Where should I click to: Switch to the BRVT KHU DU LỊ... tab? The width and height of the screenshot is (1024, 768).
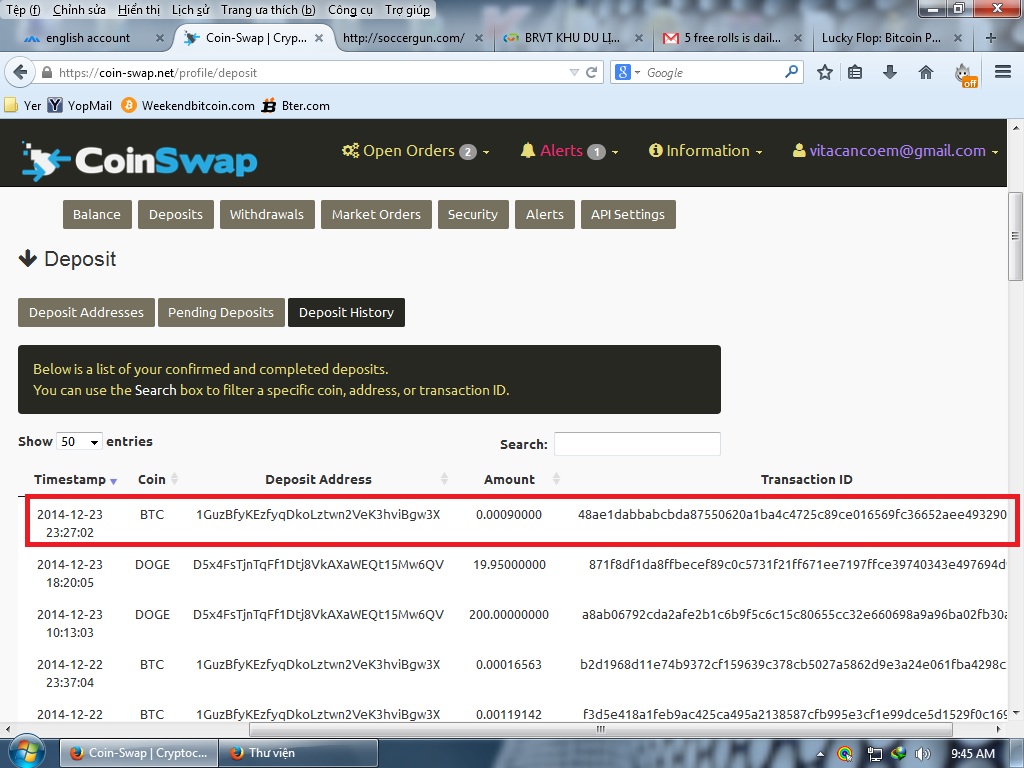pyautogui.click(x=571, y=38)
